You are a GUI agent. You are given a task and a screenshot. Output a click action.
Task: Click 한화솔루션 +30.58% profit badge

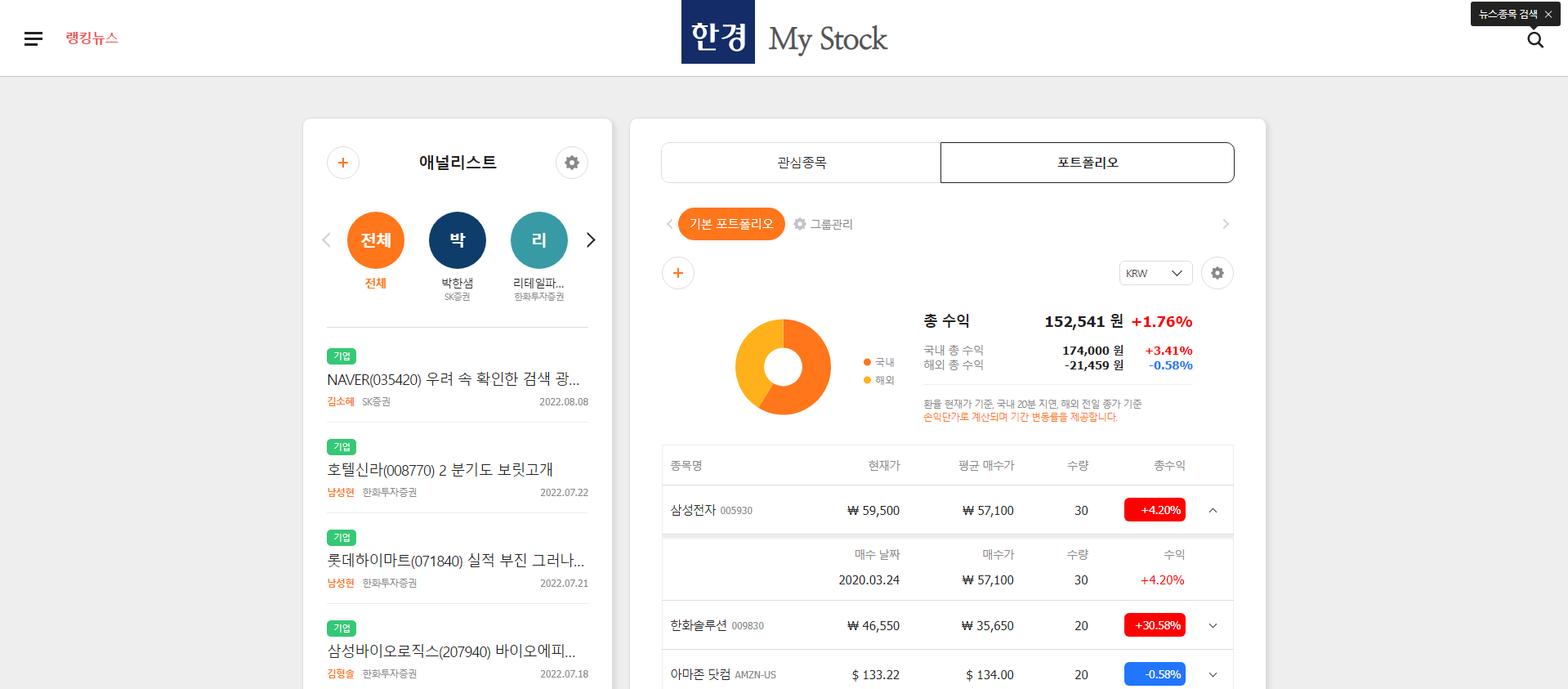[1155, 625]
